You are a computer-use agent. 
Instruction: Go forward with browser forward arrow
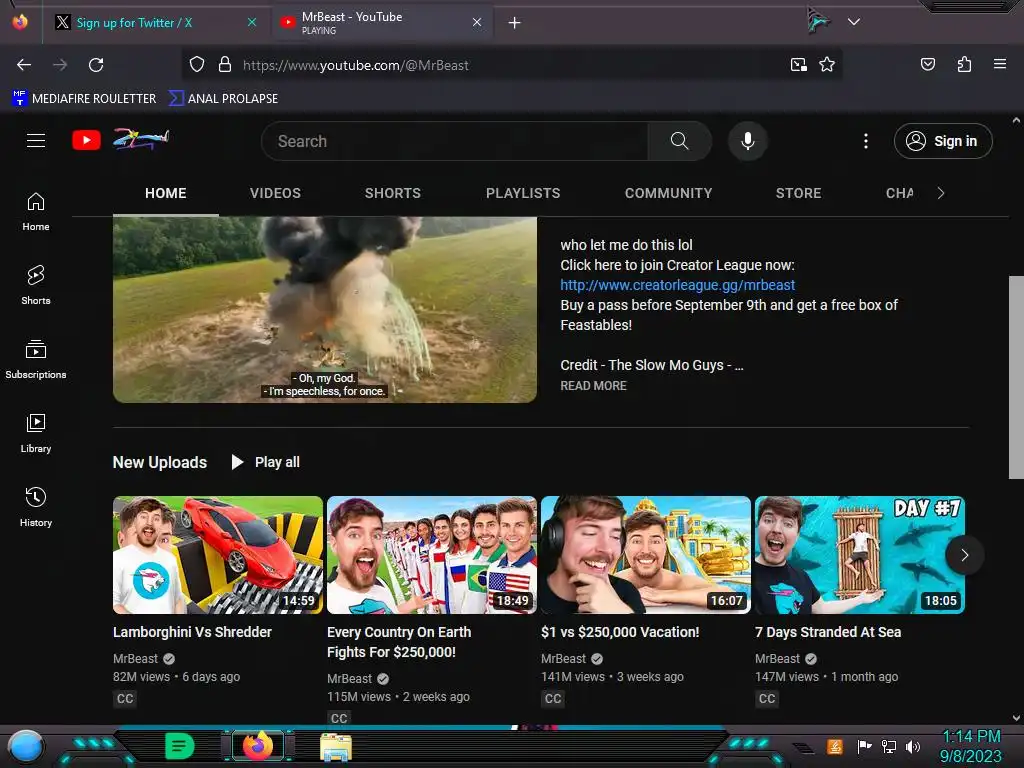60,65
